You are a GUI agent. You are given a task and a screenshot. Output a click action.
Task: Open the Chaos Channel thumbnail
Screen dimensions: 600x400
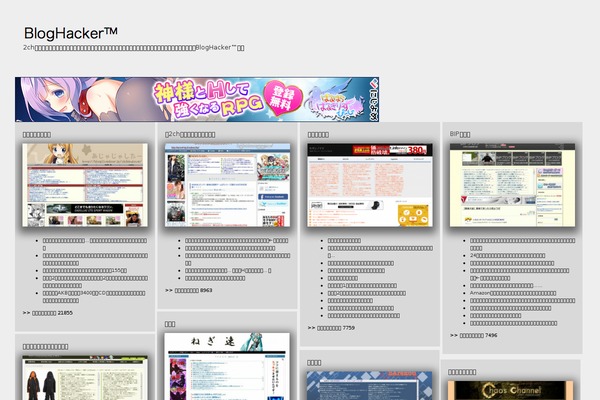[510, 390]
